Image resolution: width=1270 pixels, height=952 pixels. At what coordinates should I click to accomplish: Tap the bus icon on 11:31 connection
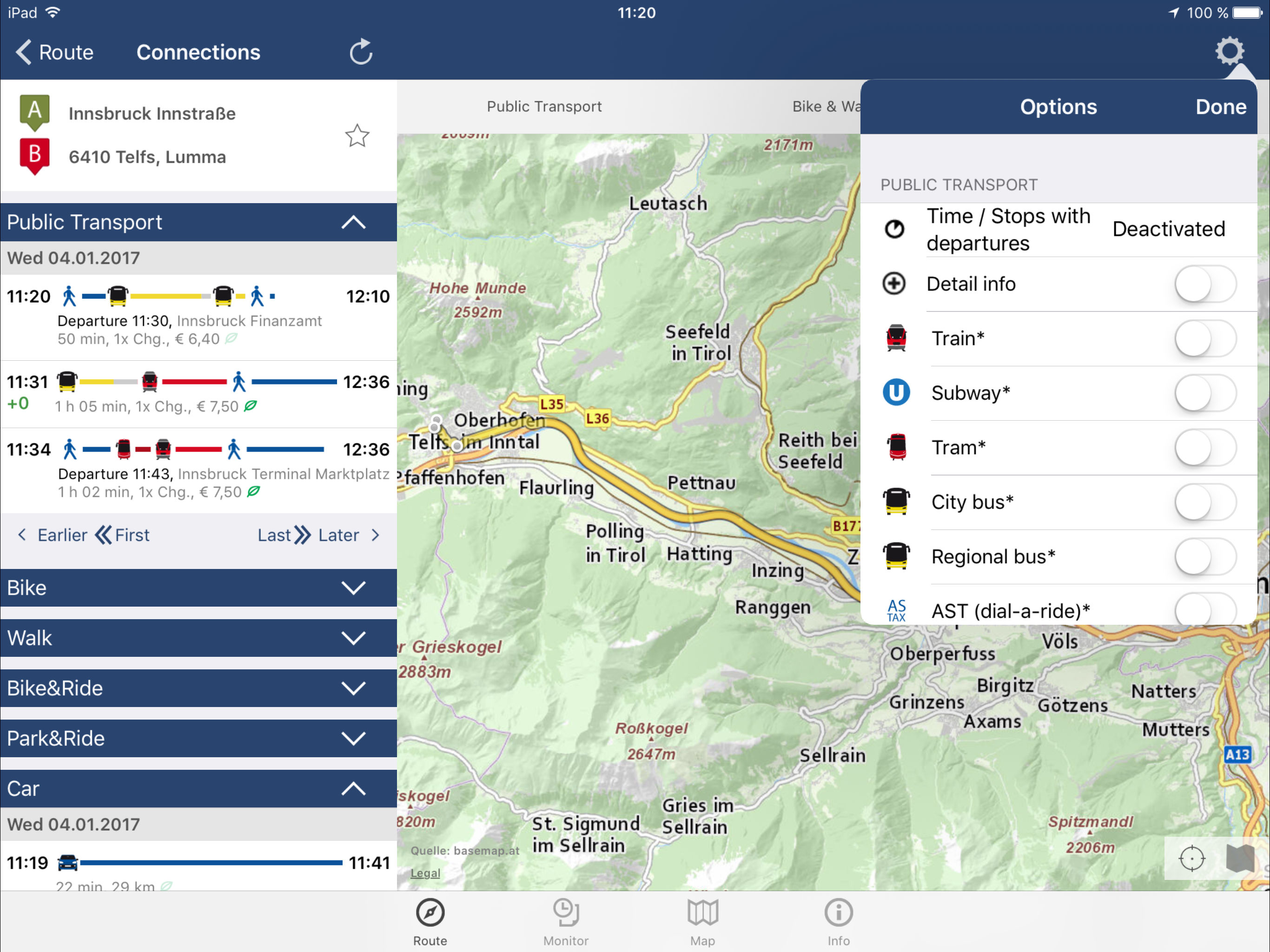pyautogui.click(x=67, y=381)
